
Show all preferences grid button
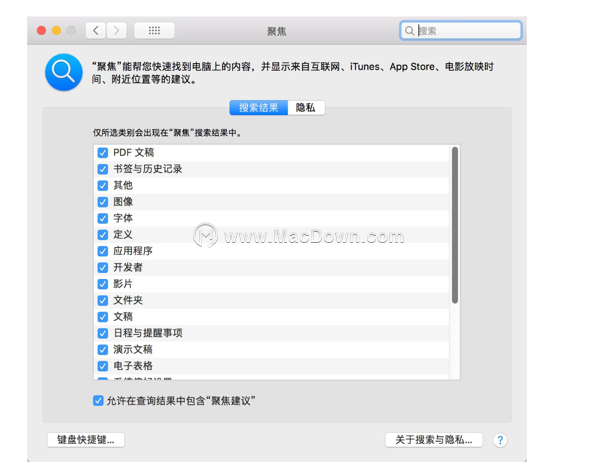point(154,30)
